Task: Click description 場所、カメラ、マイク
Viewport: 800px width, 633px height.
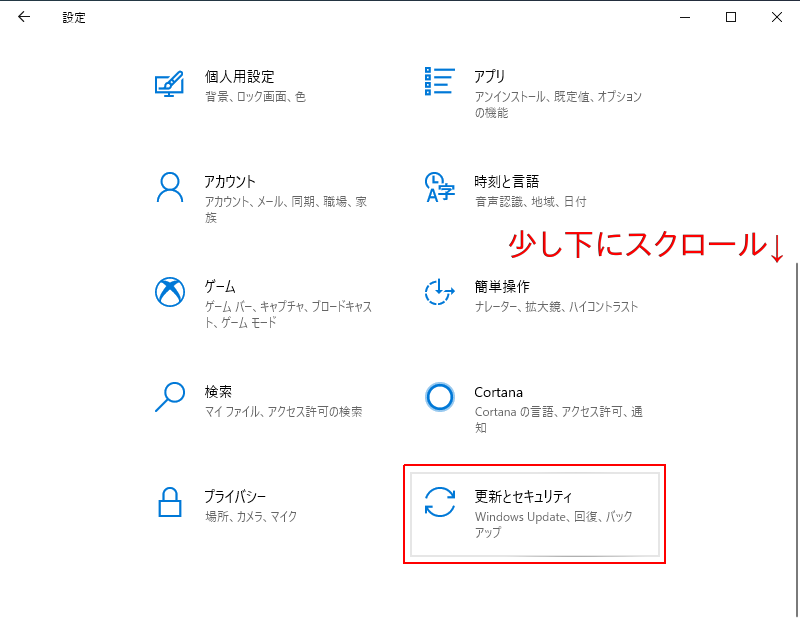Action: point(251,516)
